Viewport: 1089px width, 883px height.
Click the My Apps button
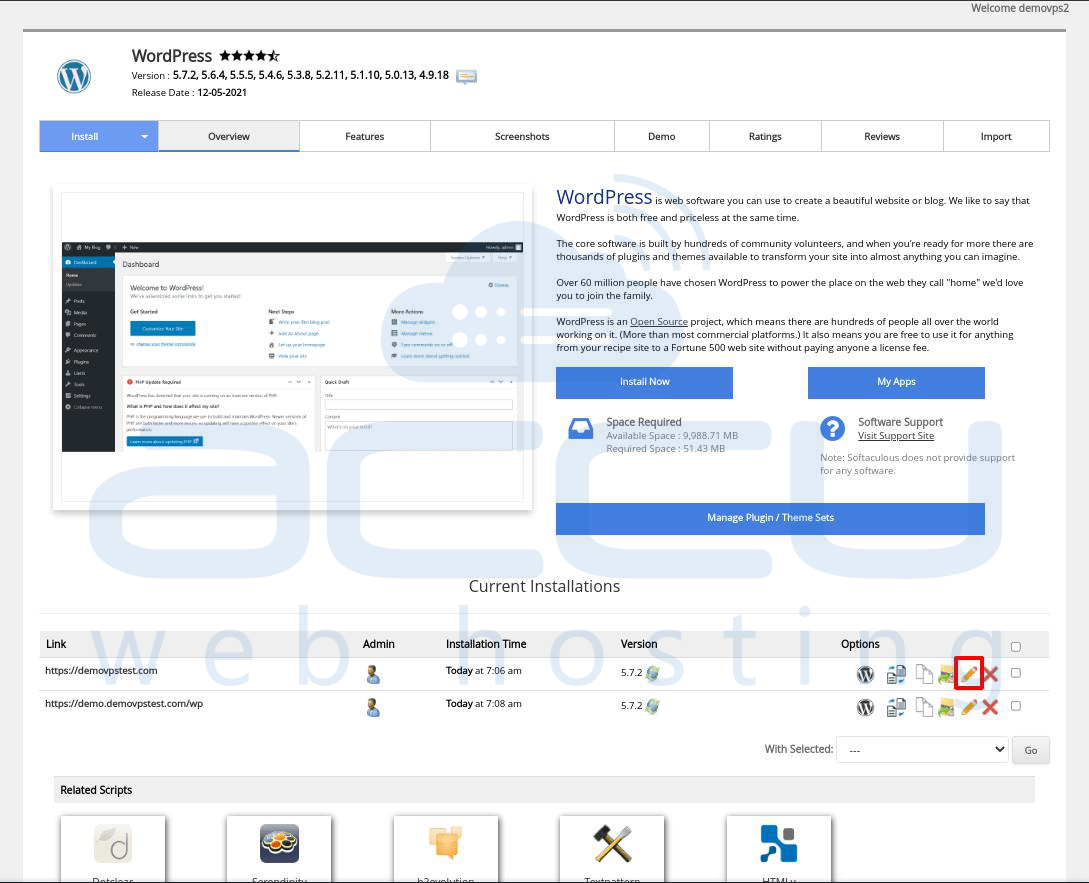[x=896, y=382]
